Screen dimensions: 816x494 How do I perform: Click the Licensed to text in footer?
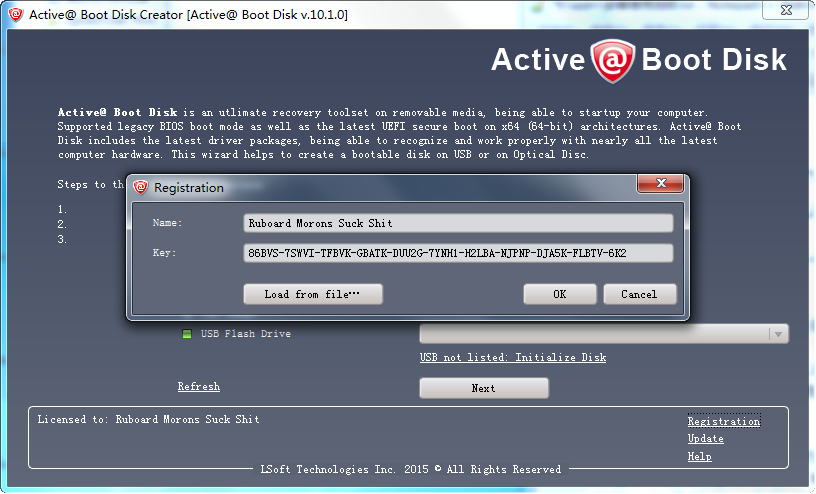148,419
